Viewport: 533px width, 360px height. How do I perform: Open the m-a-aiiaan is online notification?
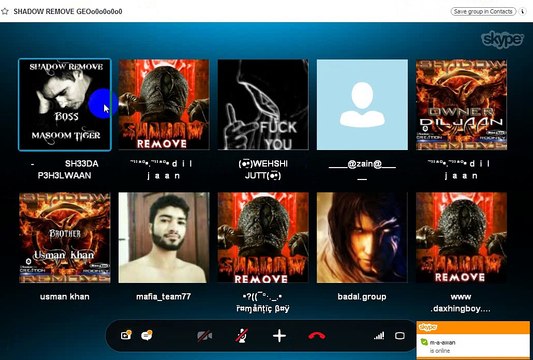pyautogui.click(x=473, y=346)
